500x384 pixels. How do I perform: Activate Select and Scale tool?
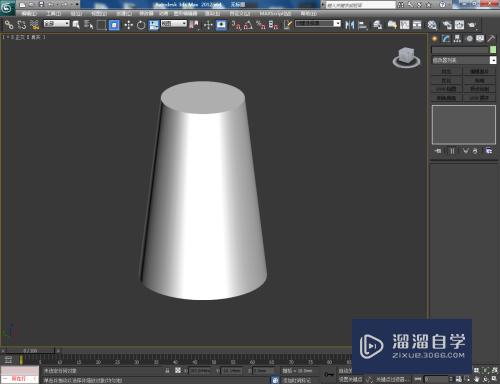tap(154, 25)
